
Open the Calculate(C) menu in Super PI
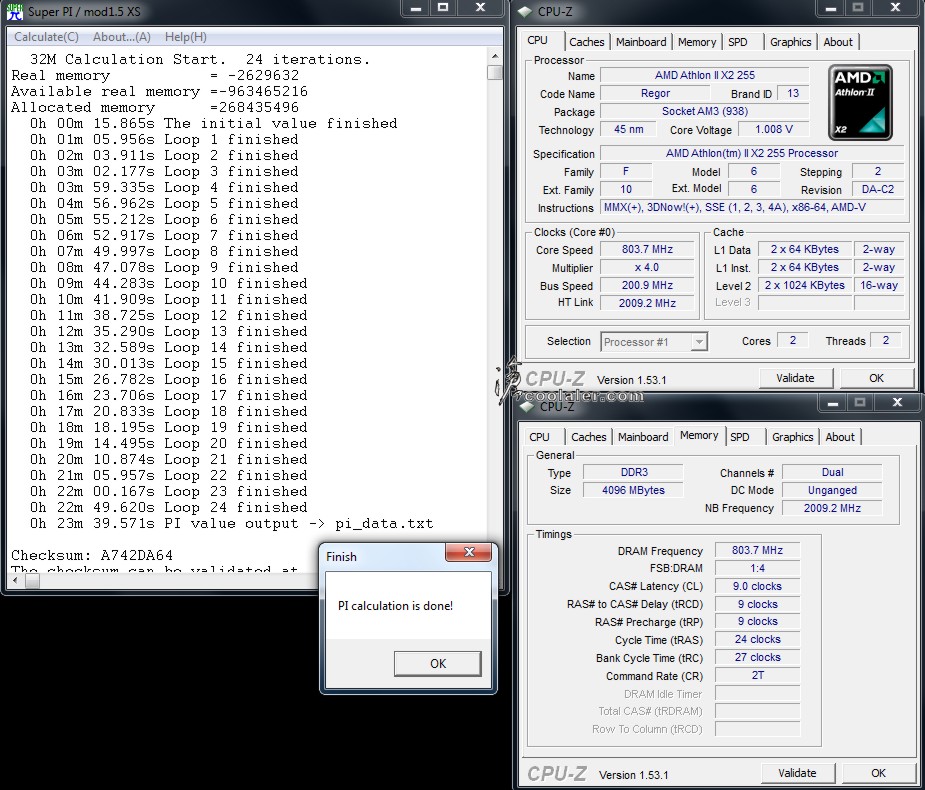[46, 37]
